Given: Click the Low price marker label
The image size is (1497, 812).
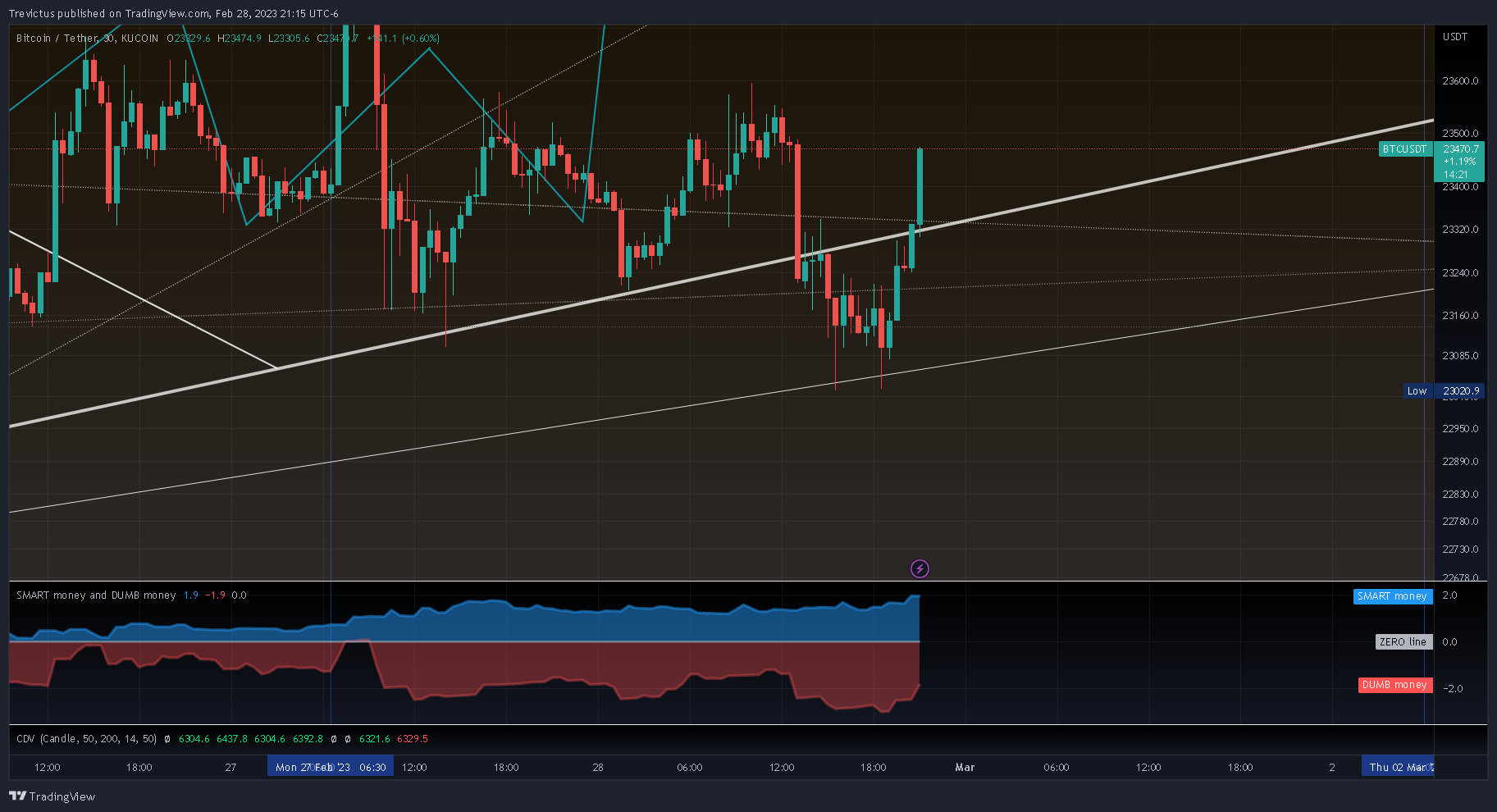Looking at the screenshot, I should point(1417,391).
